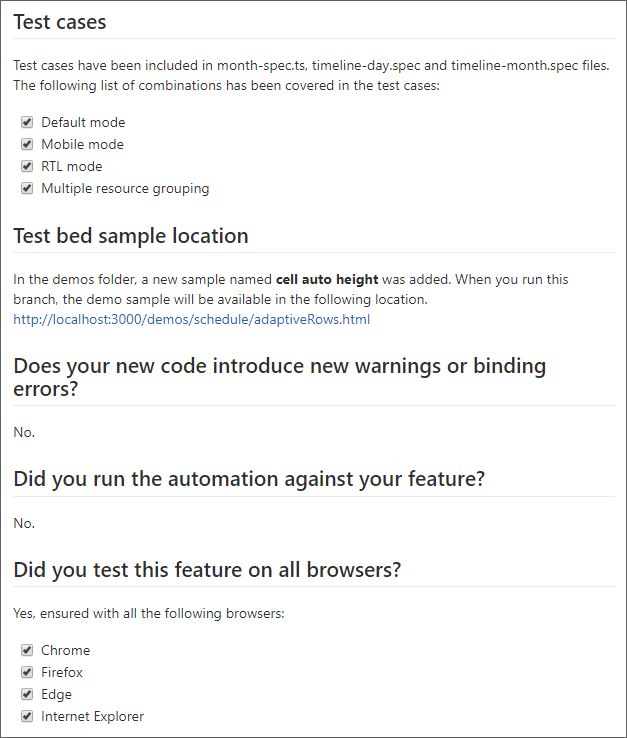Screen dimensions: 627x738
Task: Click the 'Test bed sample location' heading
Action: 131,236
